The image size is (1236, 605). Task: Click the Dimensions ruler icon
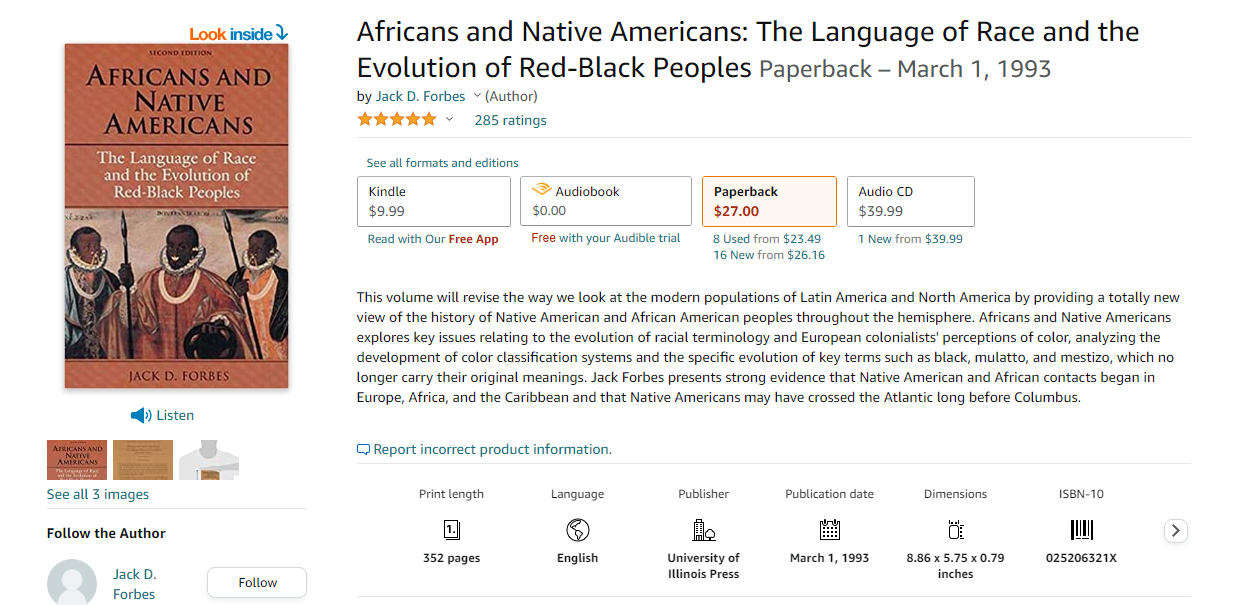coord(955,530)
